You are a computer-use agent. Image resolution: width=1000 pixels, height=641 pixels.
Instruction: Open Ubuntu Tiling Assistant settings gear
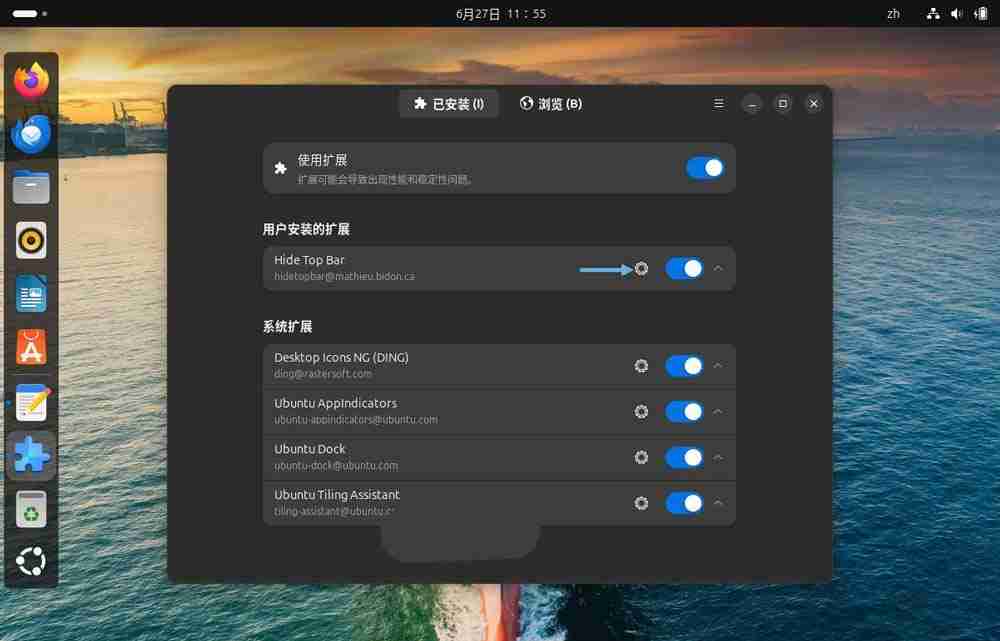tap(641, 503)
